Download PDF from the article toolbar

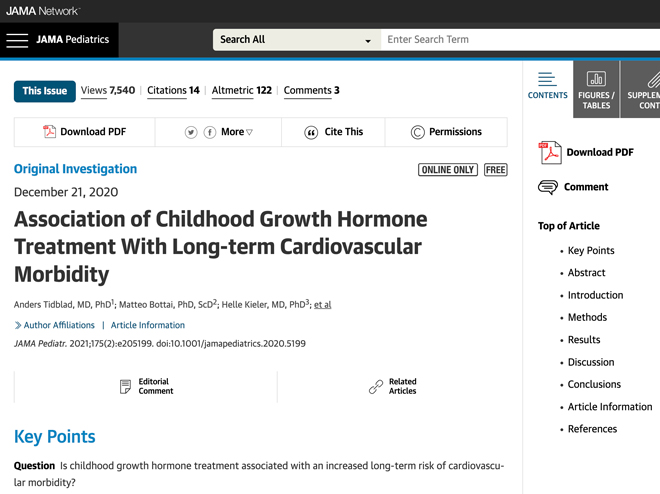(x=85, y=132)
